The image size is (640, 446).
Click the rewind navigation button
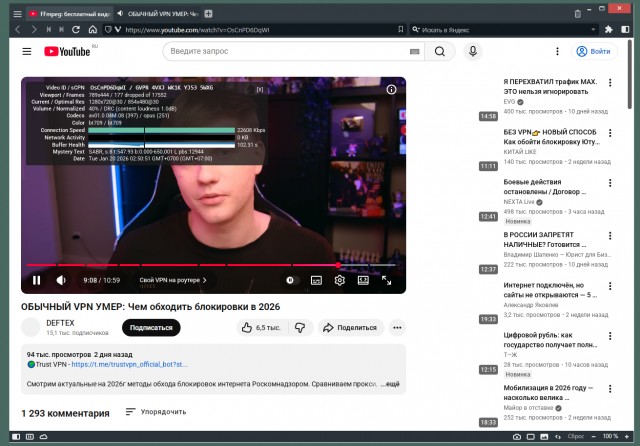[49, 29]
